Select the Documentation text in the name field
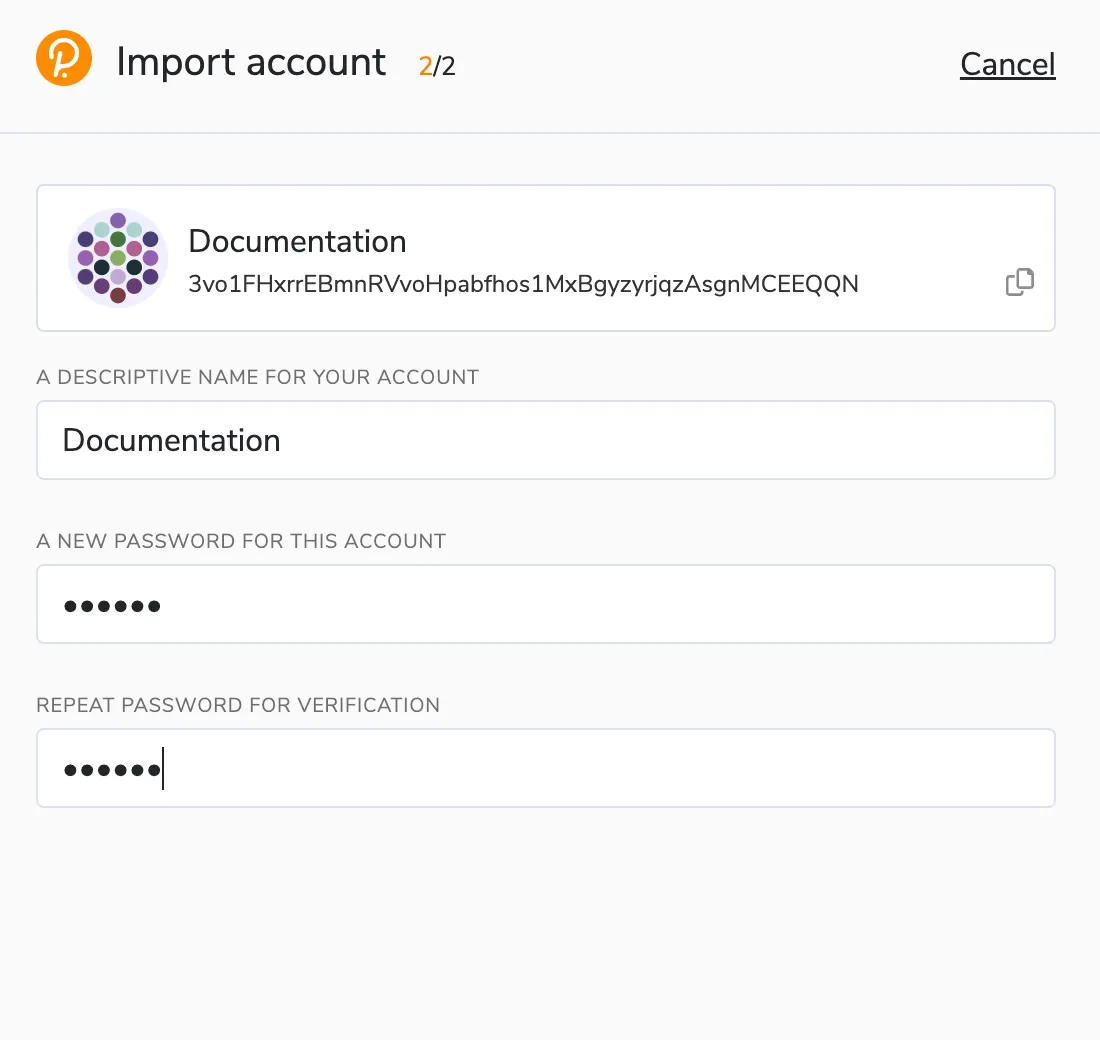 170,440
